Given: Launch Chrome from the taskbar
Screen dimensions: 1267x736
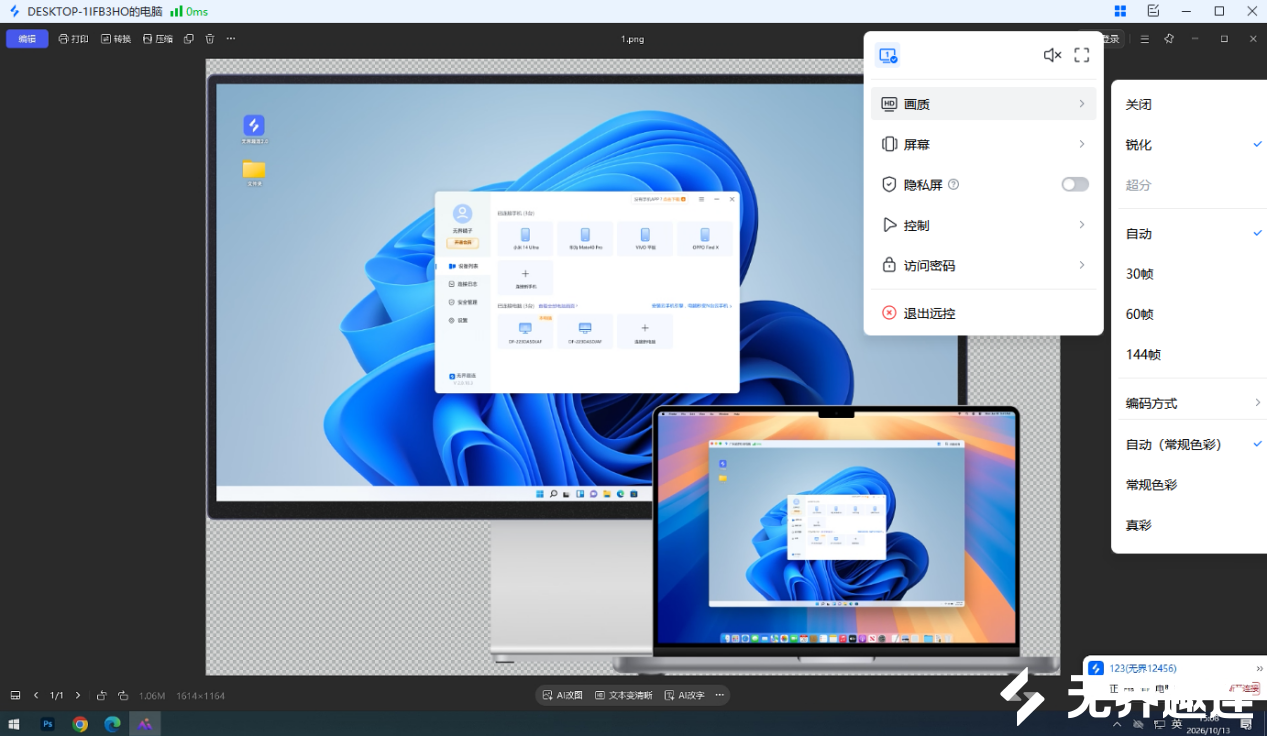Looking at the screenshot, I should click(x=80, y=724).
